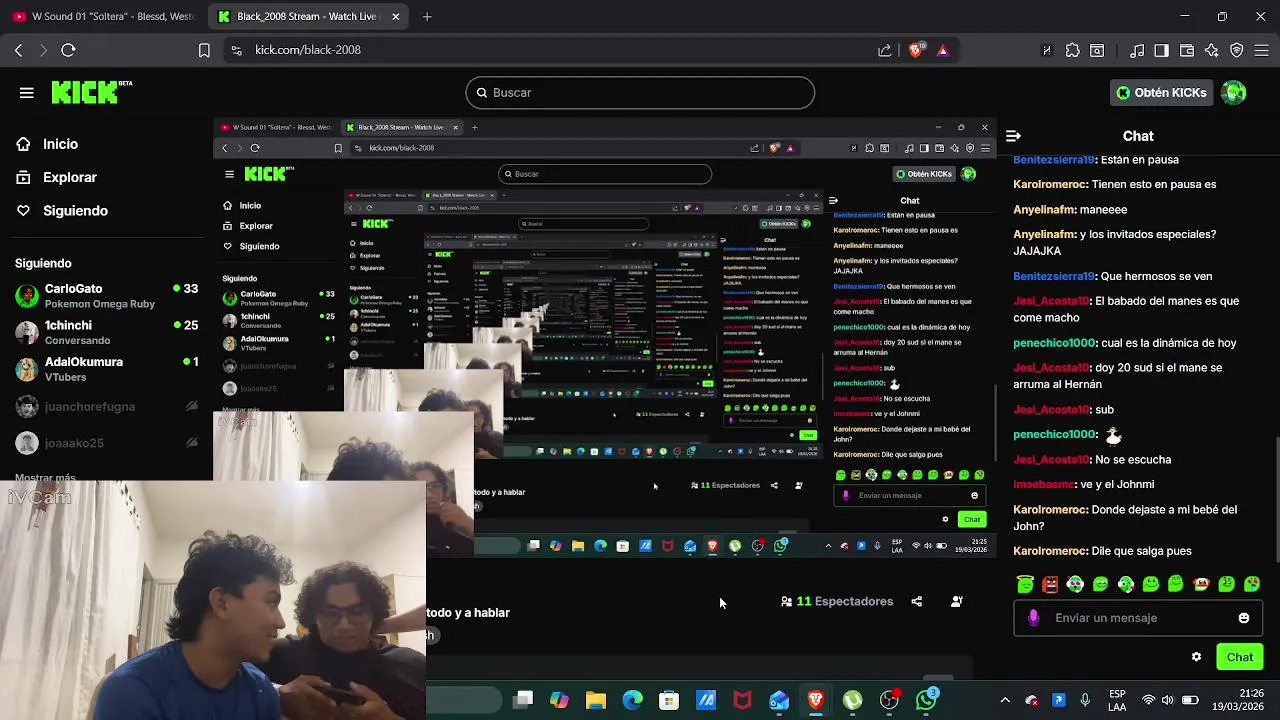
Task: Open AdalOkumura's channel
Action: pos(106,369)
